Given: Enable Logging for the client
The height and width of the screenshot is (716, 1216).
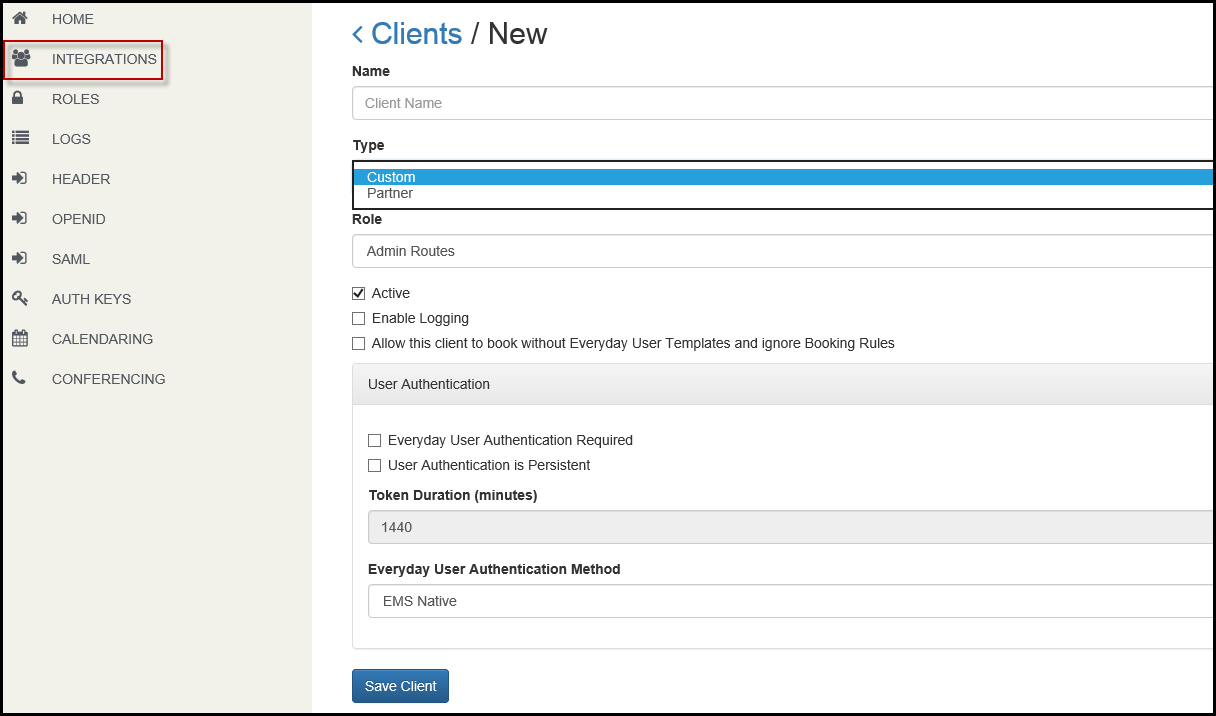Looking at the screenshot, I should coord(358,318).
